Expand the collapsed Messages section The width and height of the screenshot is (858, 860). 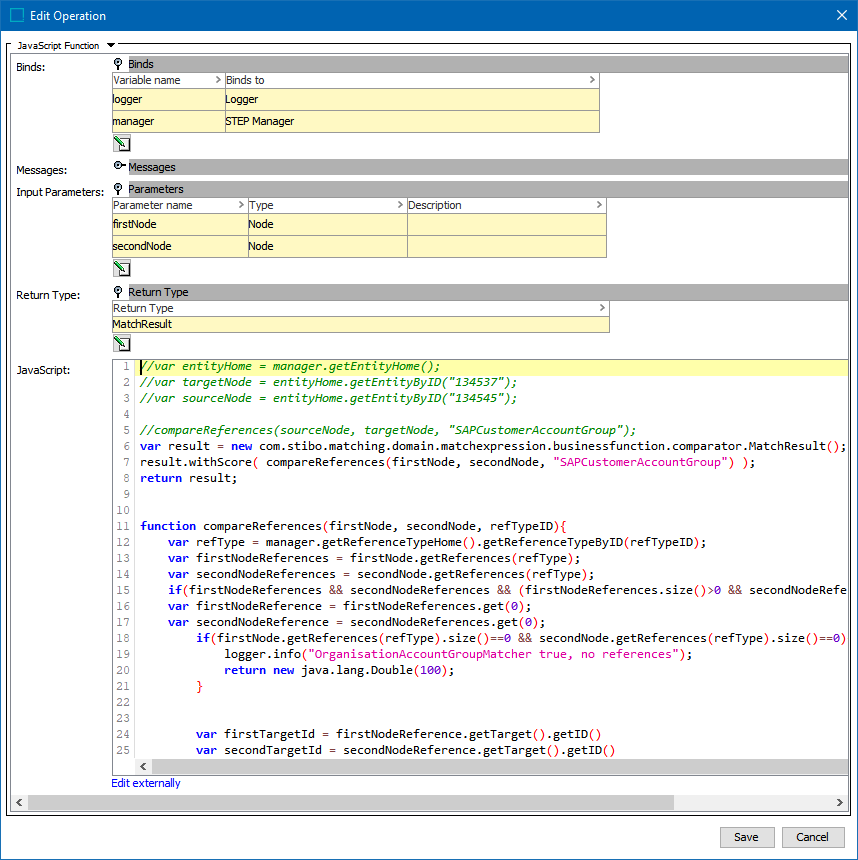[x=119, y=167]
